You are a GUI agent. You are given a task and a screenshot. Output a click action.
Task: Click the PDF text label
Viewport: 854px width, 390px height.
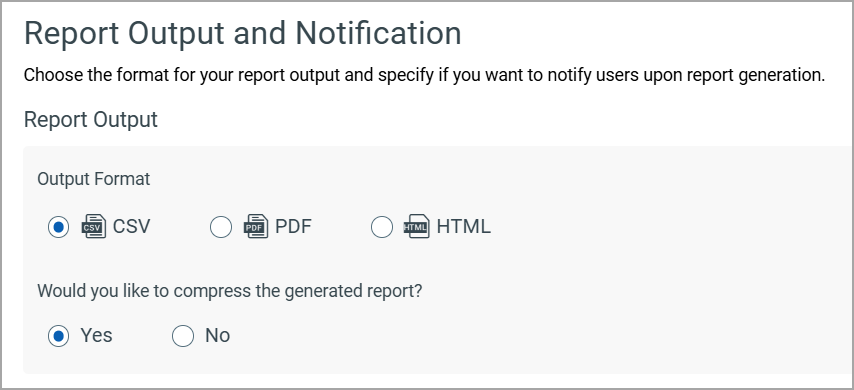(x=293, y=226)
